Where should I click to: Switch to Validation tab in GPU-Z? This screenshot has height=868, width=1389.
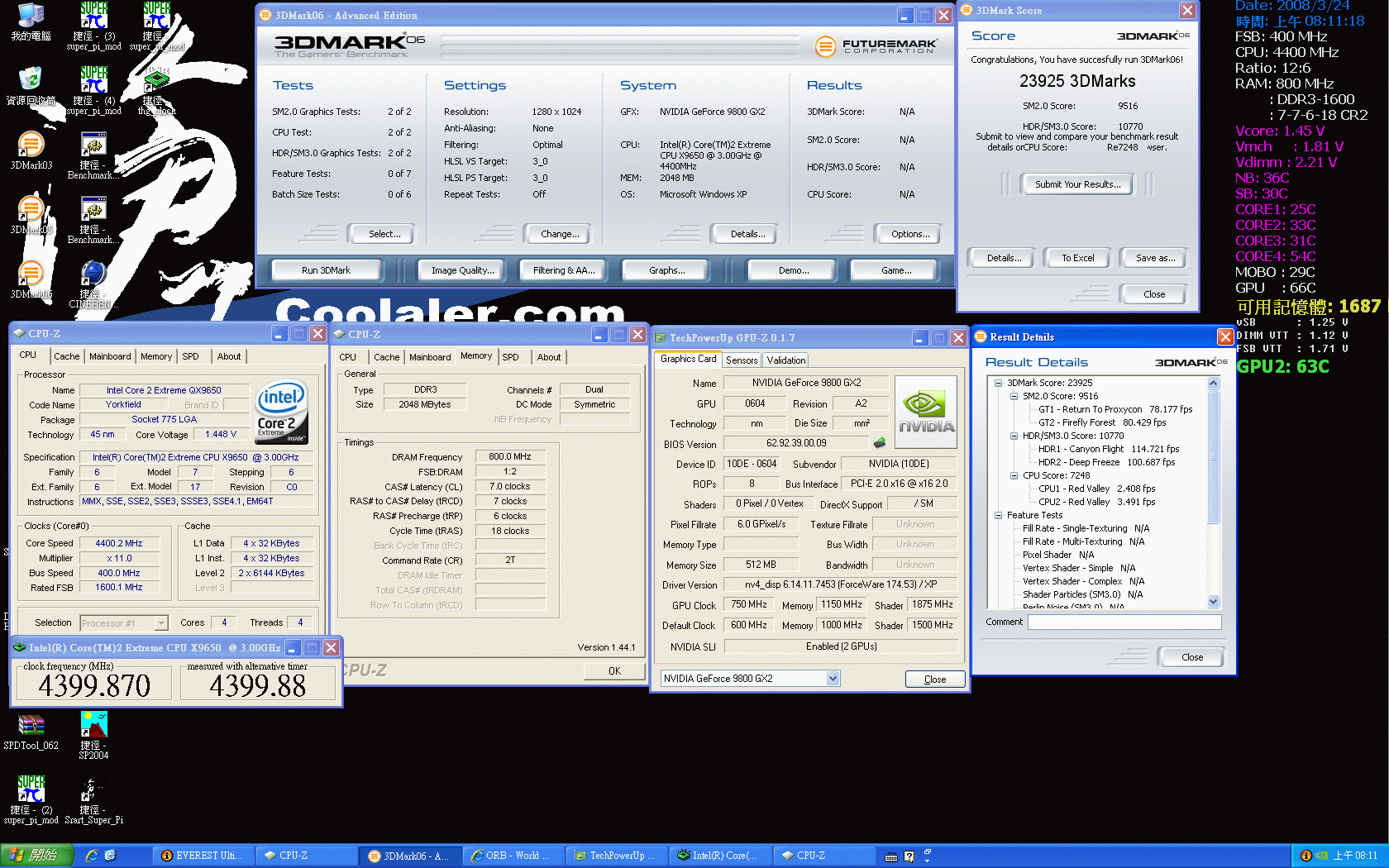tap(785, 360)
